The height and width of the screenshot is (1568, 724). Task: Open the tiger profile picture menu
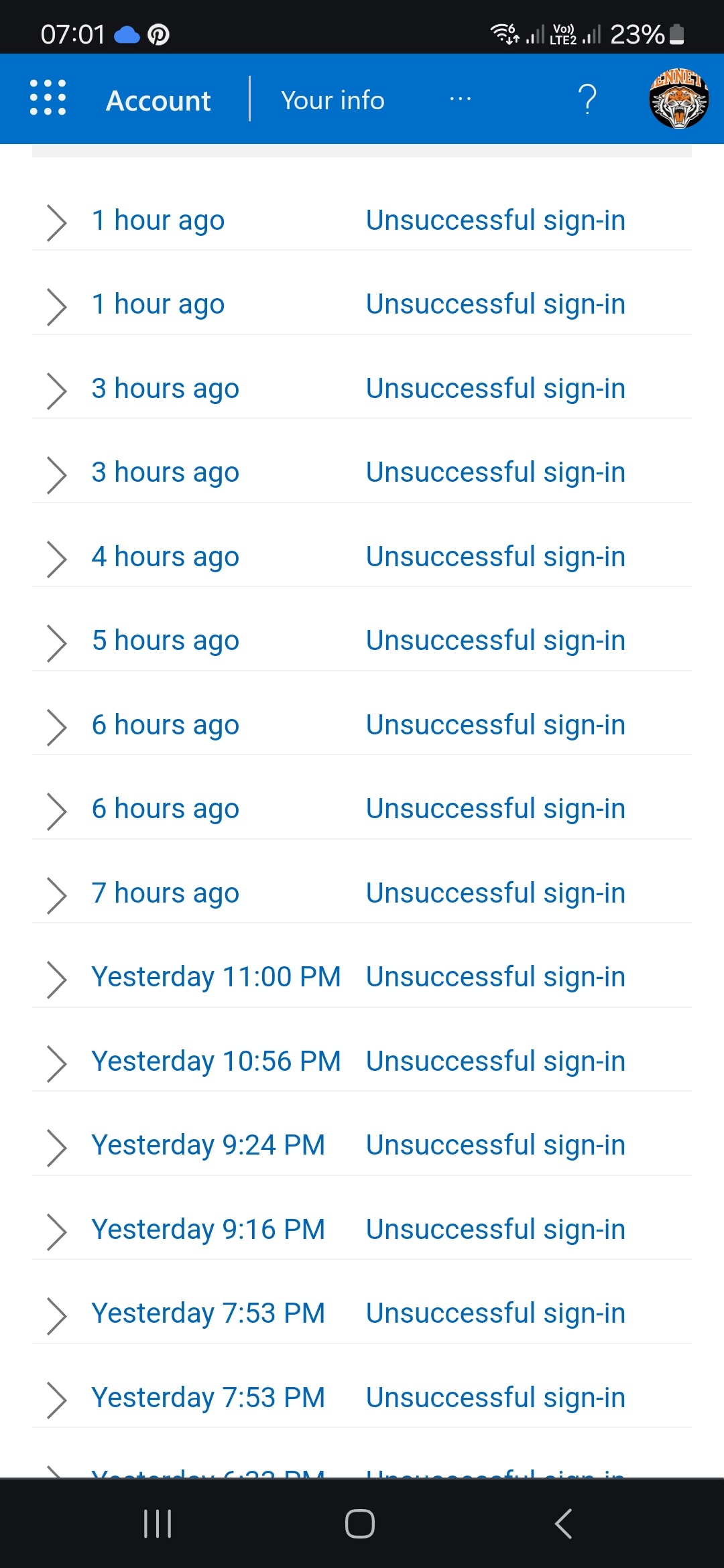[678, 99]
